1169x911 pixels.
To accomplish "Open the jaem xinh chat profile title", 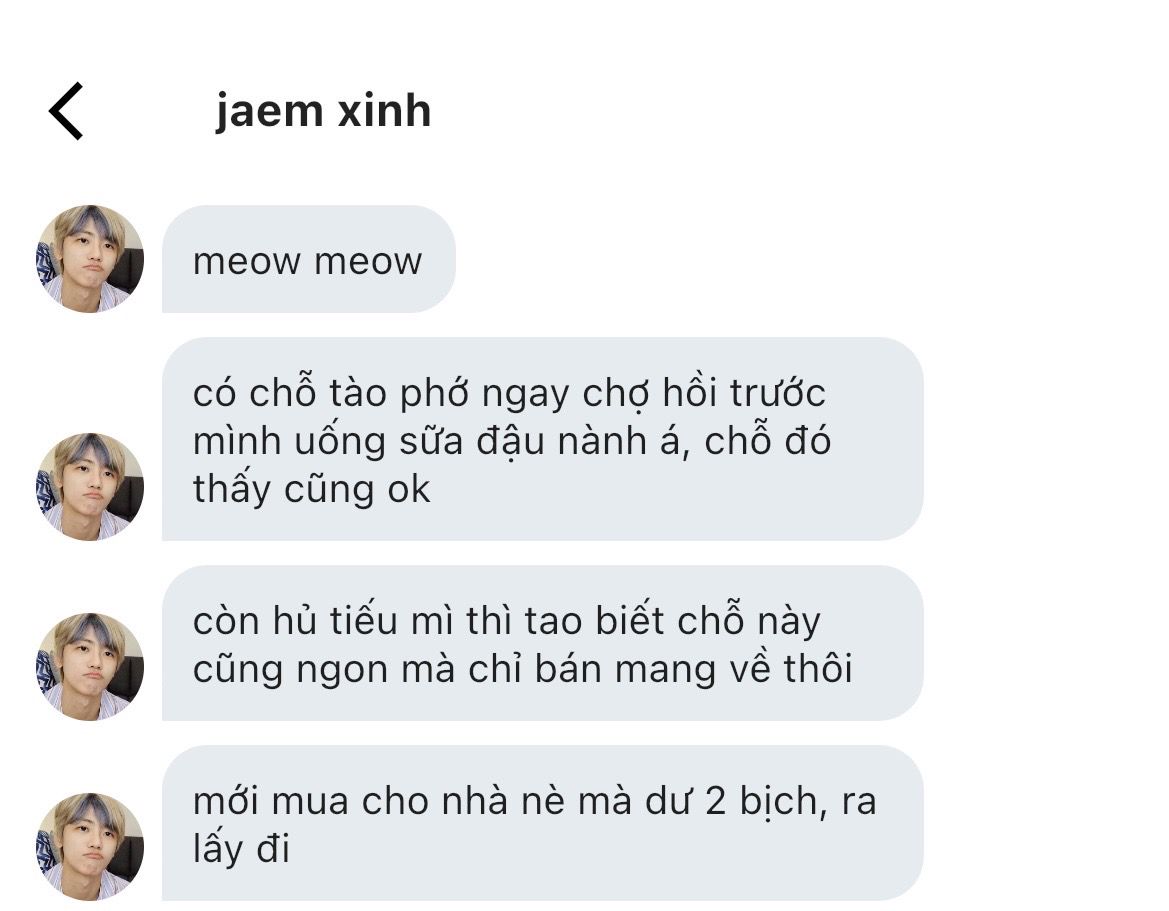I will tap(324, 112).
